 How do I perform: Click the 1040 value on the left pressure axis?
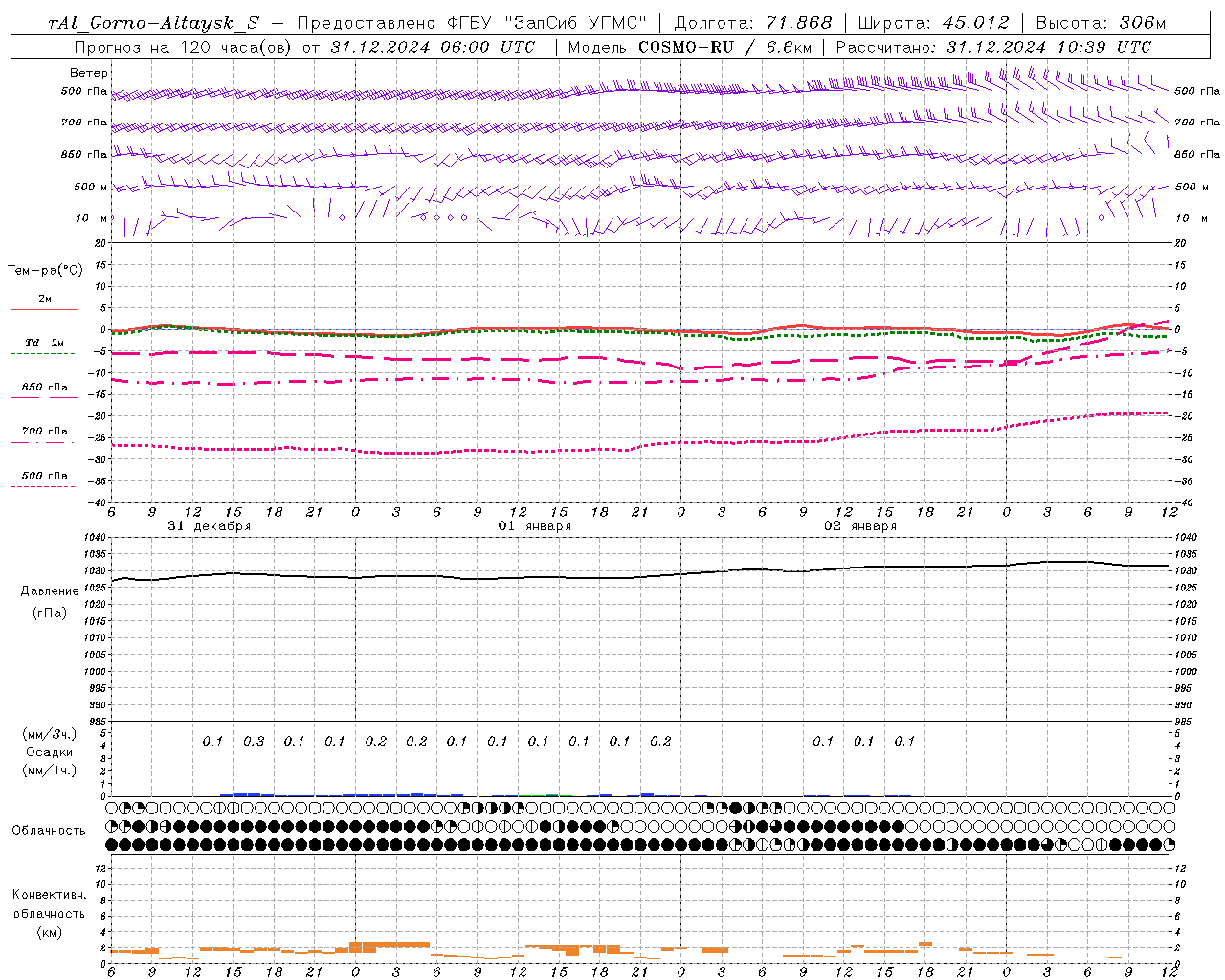[x=97, y=538]
